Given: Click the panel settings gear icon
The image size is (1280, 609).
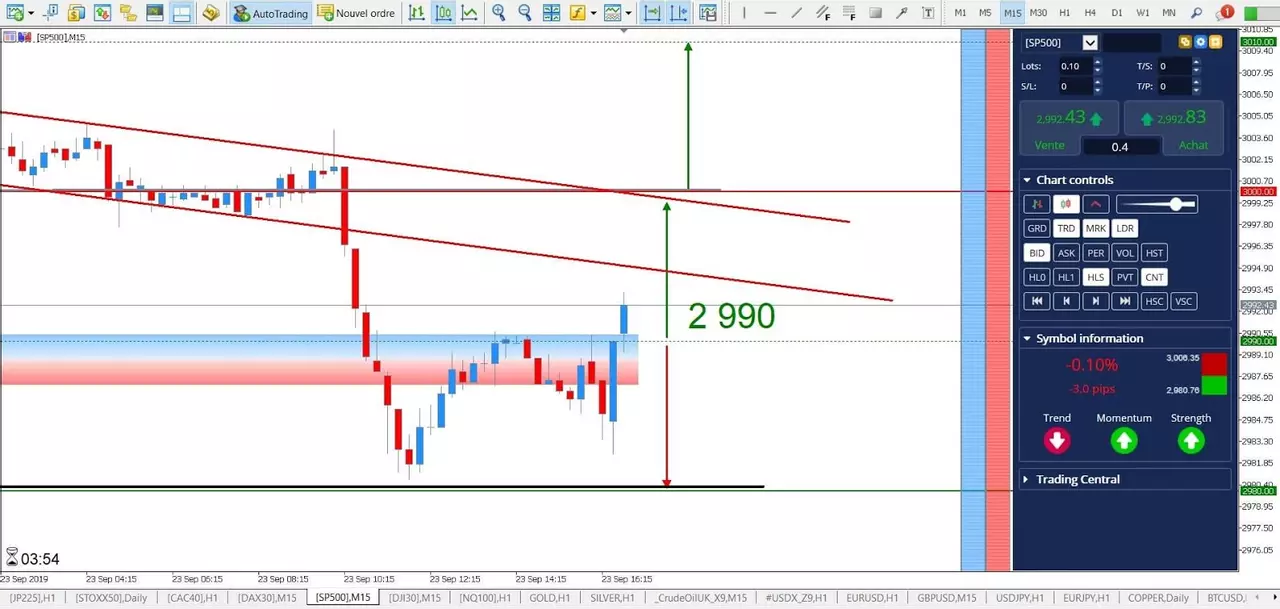Looking at the screenshot, I should point(1200,42).
